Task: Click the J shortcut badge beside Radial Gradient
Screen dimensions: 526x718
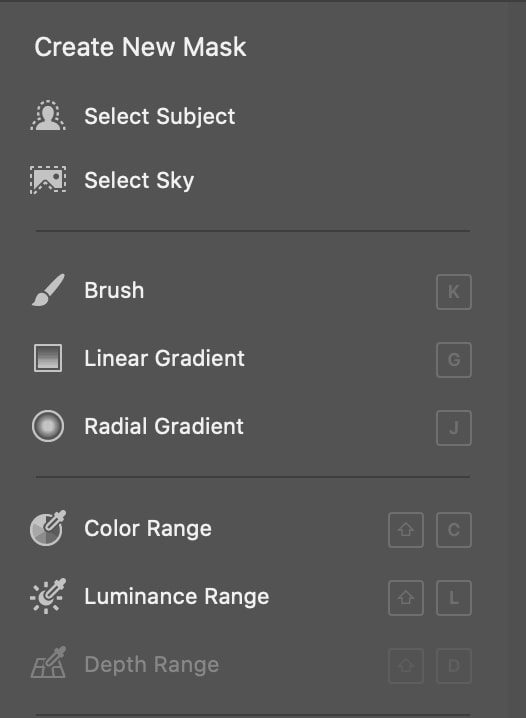Action: pos(454,428)
